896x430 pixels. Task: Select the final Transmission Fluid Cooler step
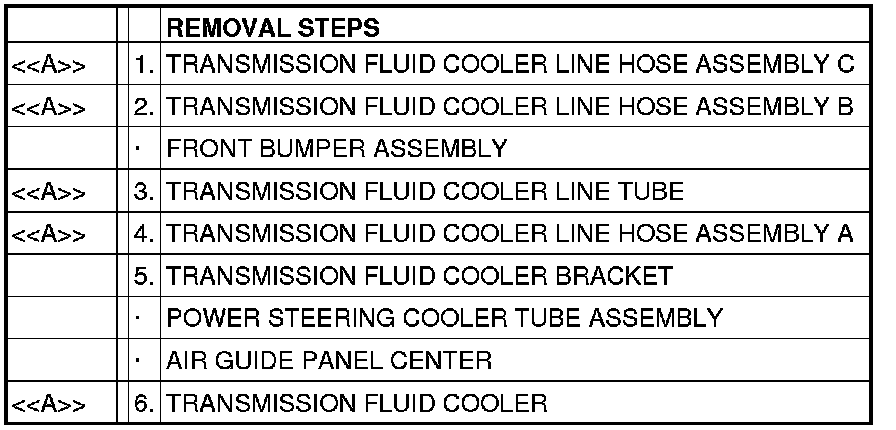click(357, 404)
